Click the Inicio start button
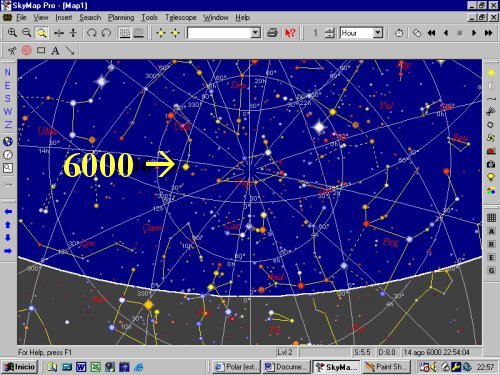 (x=20, y=367)
